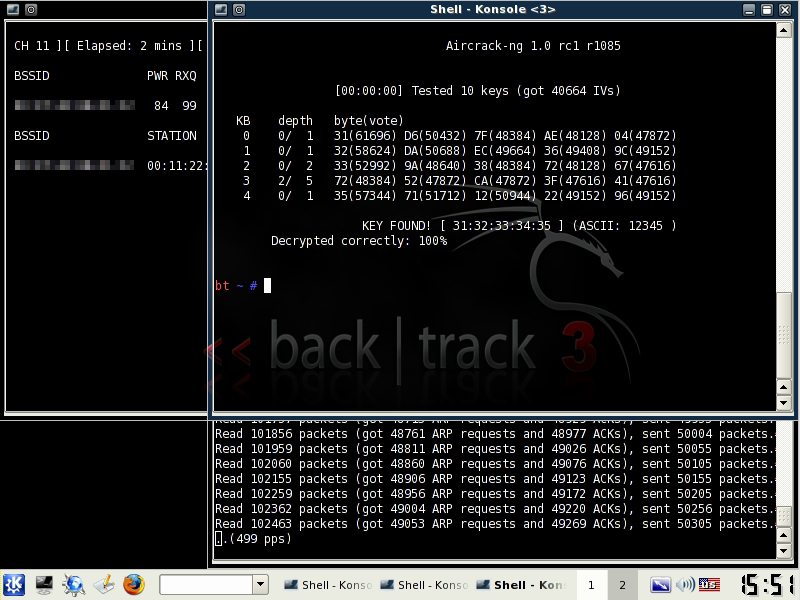This screenshot has height=600, width=800.
Task: Click the '33(52992)' vote entry in KB 2
Action: pos(365,166)
